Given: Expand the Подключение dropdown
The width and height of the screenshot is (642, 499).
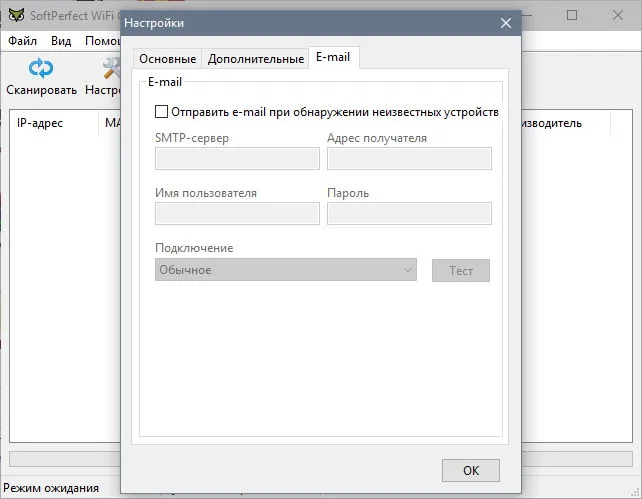Looking at the screenshot, I should tap(286, 269).
